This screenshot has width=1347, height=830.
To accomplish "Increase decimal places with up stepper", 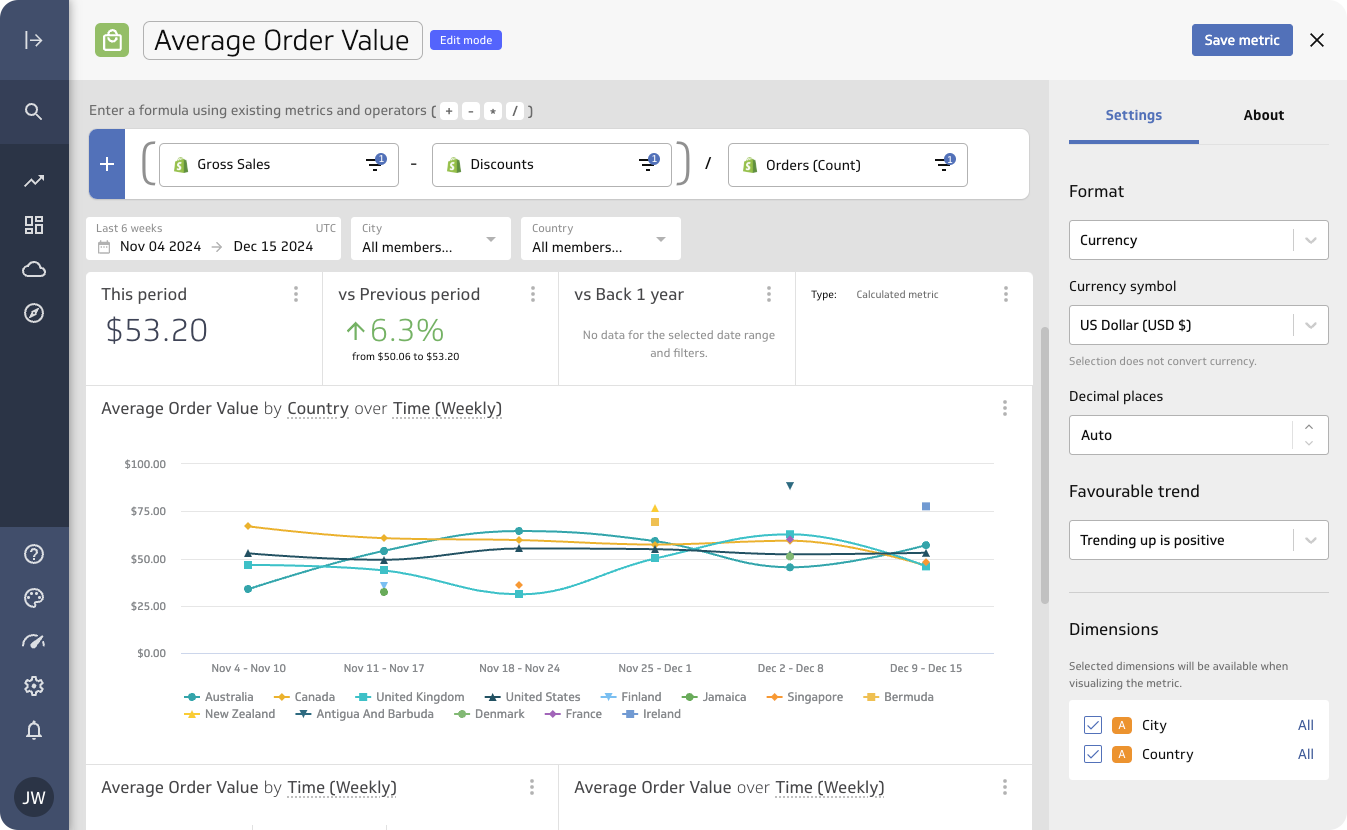I will [x=1309, y=427].
